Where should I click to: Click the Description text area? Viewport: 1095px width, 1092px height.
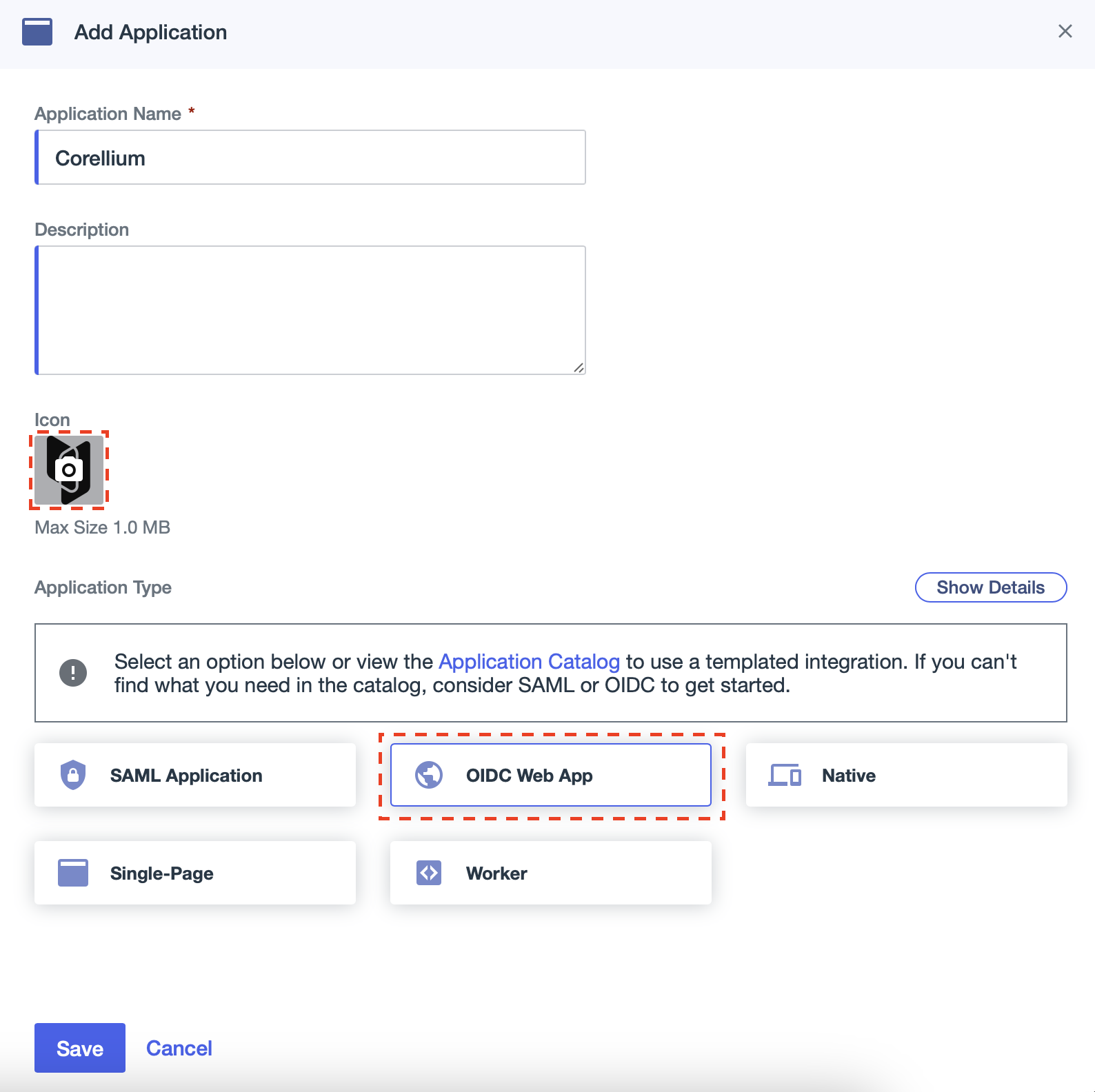(x=310, y=310)
